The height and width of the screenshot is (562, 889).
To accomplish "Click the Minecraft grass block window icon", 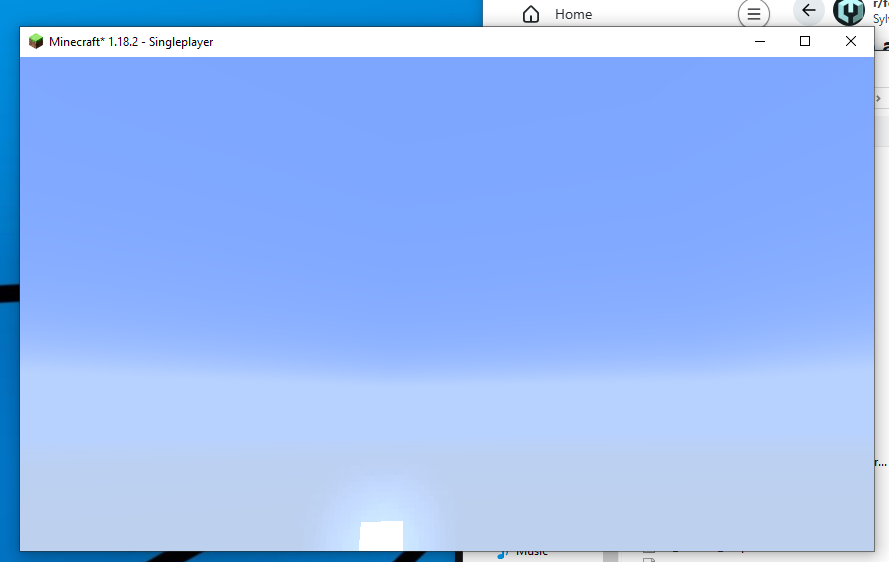I will pyautogui.click(x=36, y=41).
